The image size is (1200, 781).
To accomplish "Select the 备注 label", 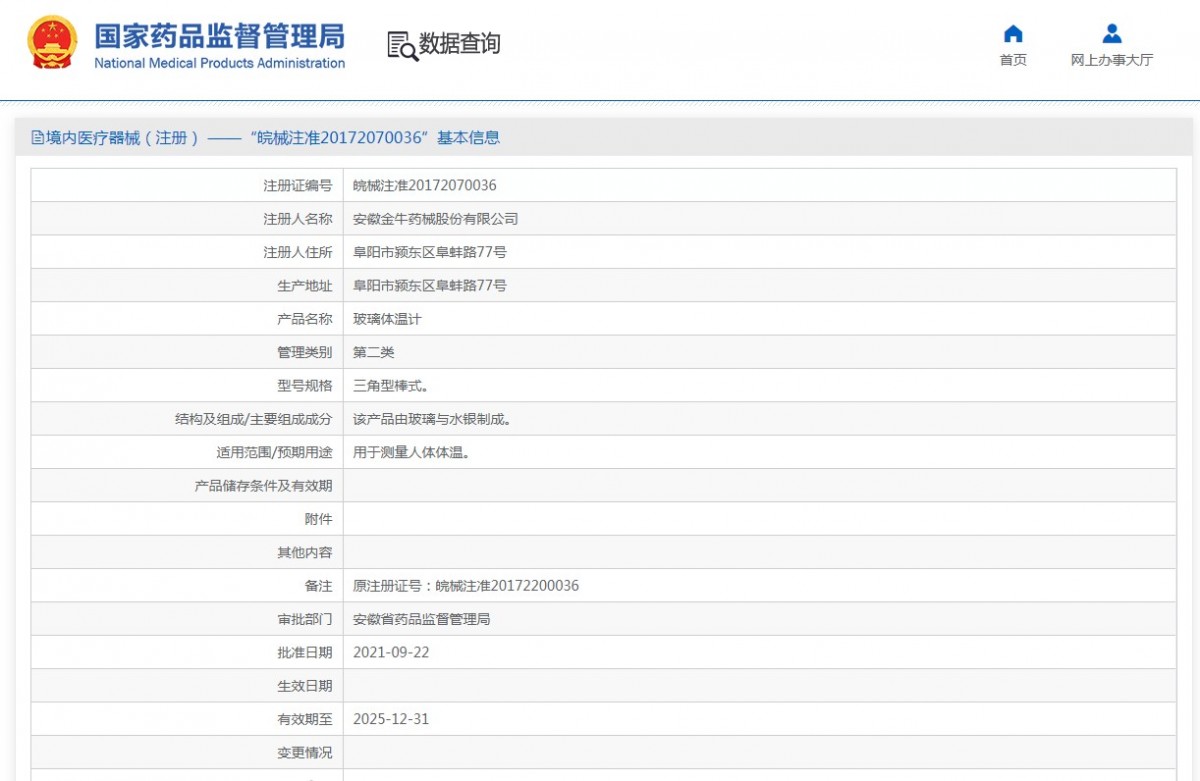I will point(318,586).
